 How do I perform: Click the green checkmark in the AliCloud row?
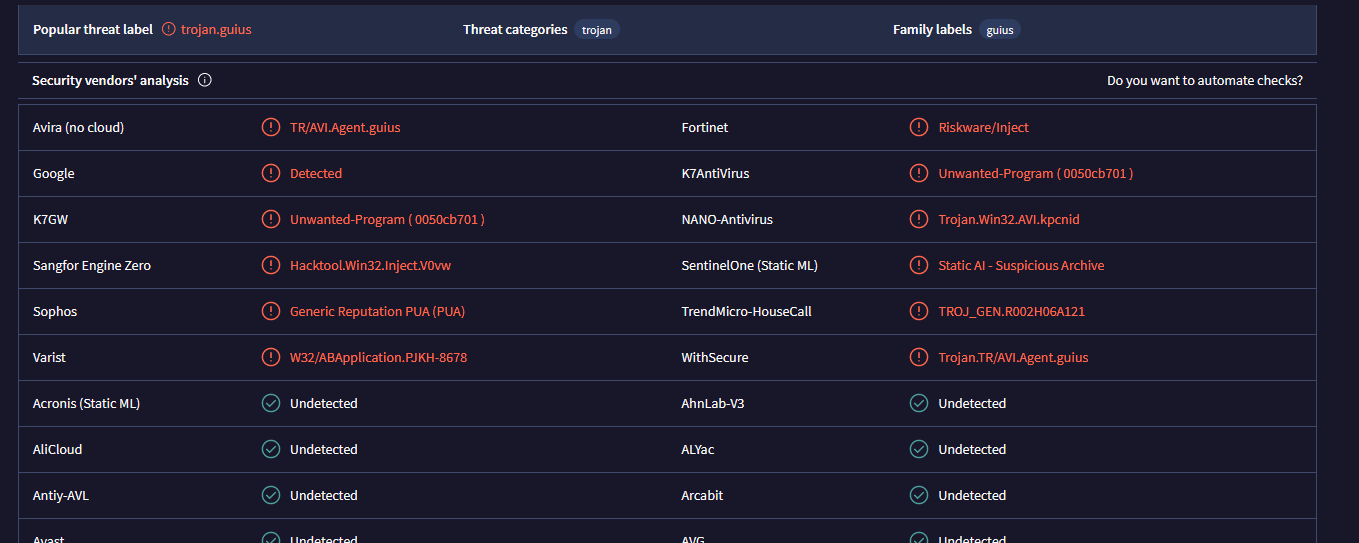[270, 449]
